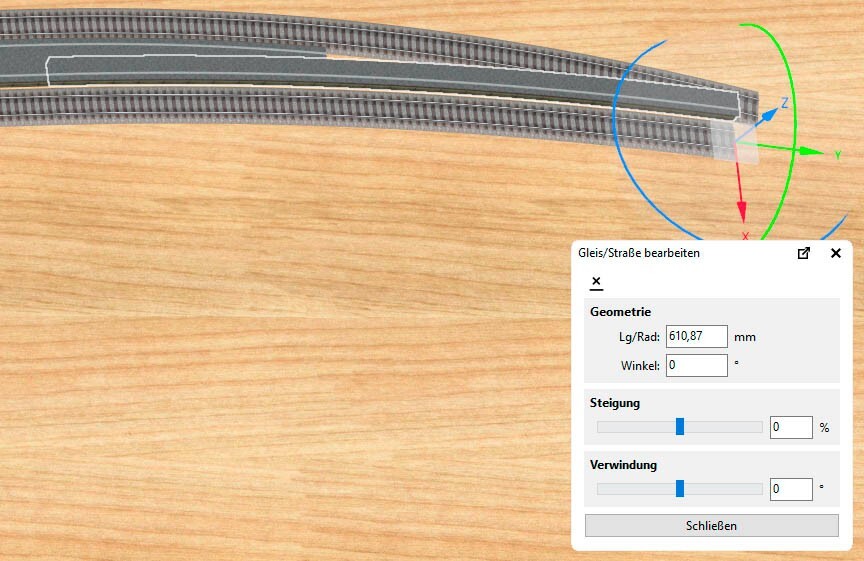The image size is (864, 561).
Task: Click the Winkel angle input field
Action: click(x=696, y=365)
